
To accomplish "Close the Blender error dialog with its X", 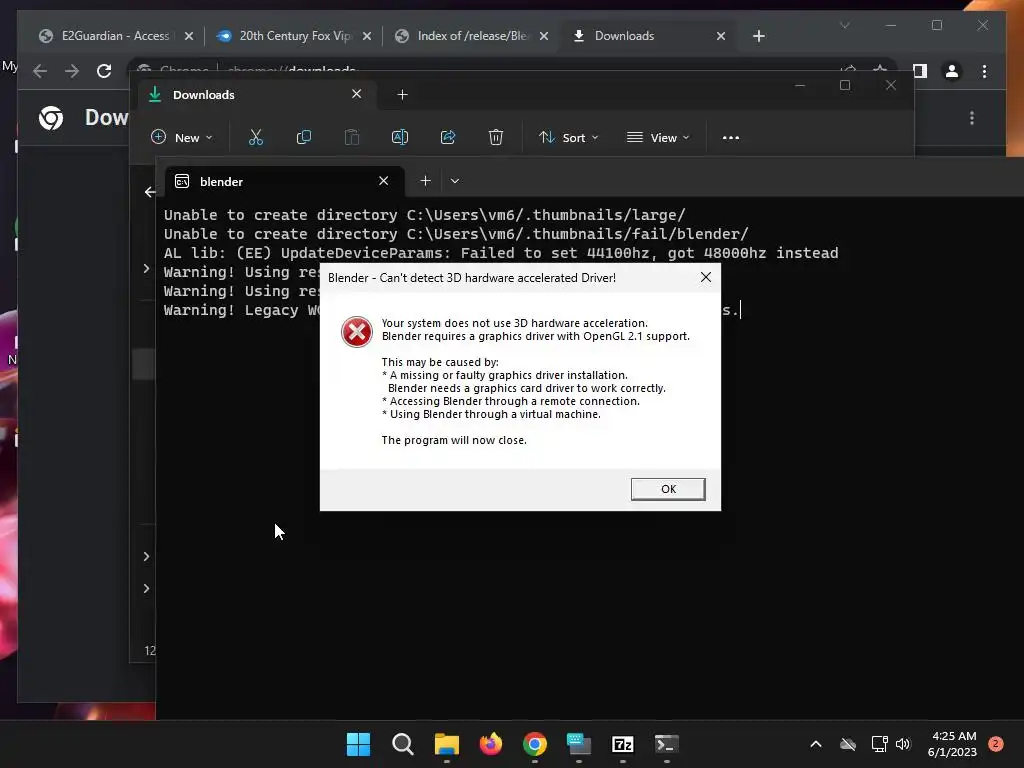I will 705,278.
